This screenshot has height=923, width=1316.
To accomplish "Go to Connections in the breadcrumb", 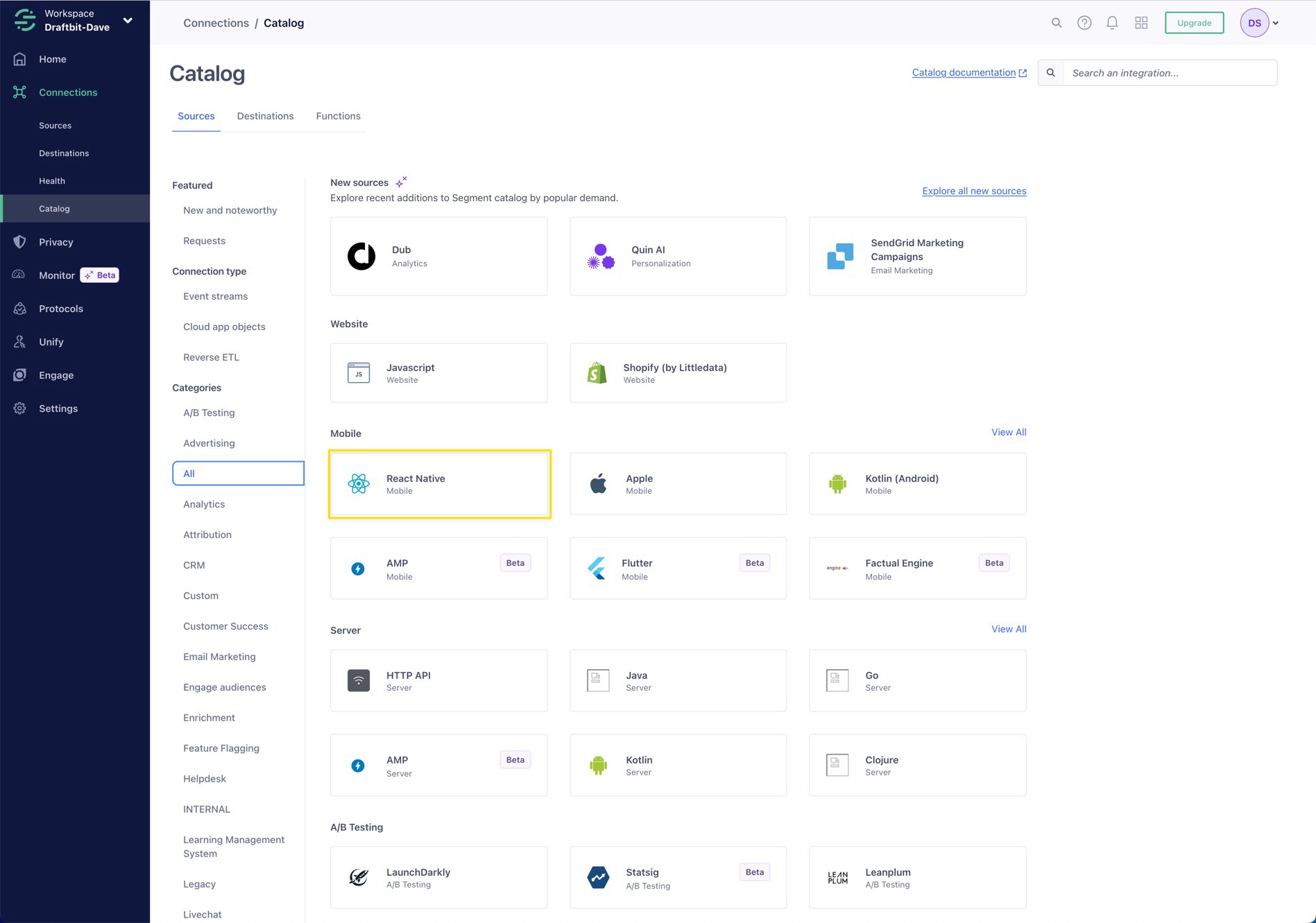I will tap(216, 23).
